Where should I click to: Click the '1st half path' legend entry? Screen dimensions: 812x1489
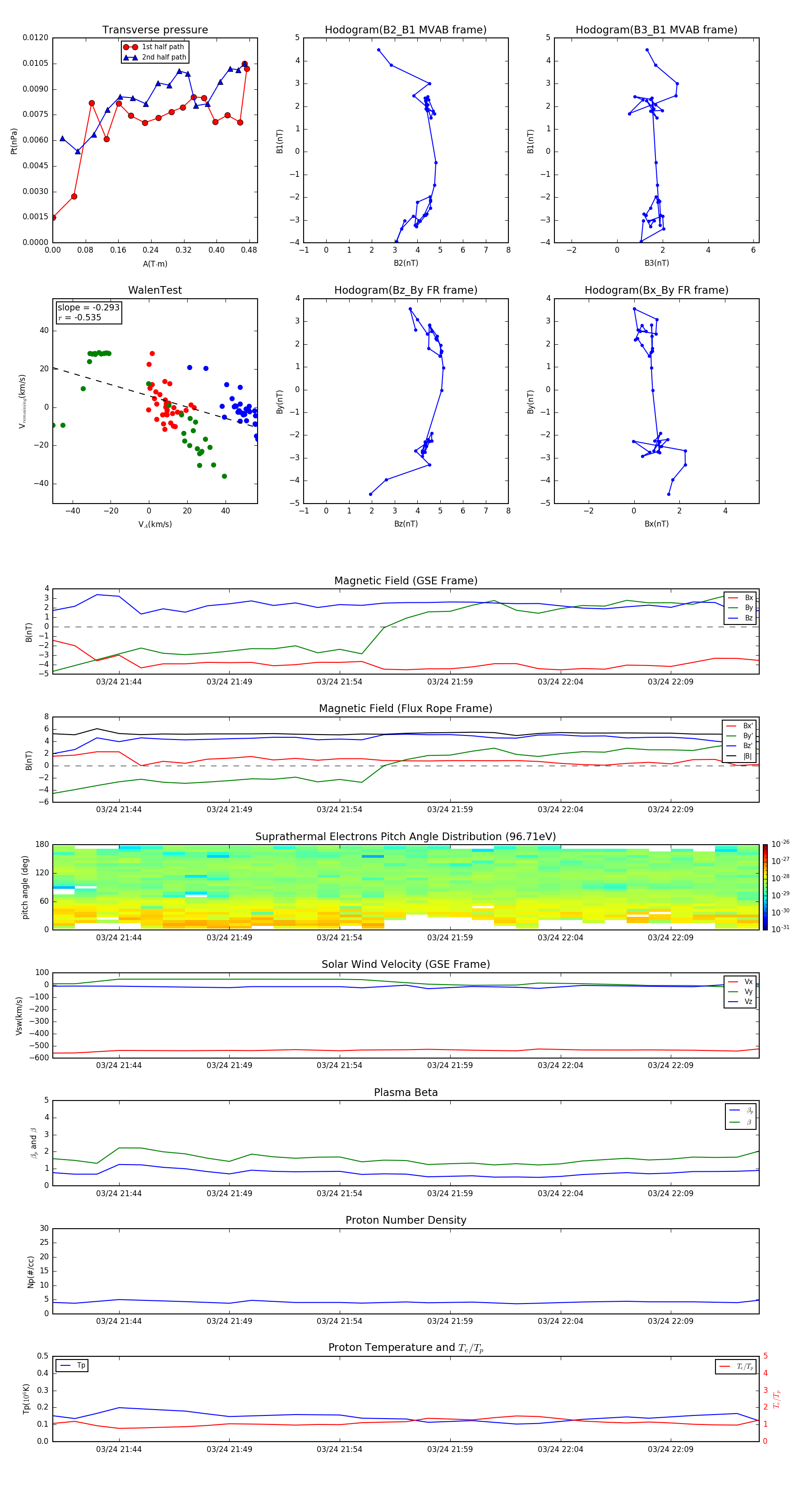click(154, 47)
